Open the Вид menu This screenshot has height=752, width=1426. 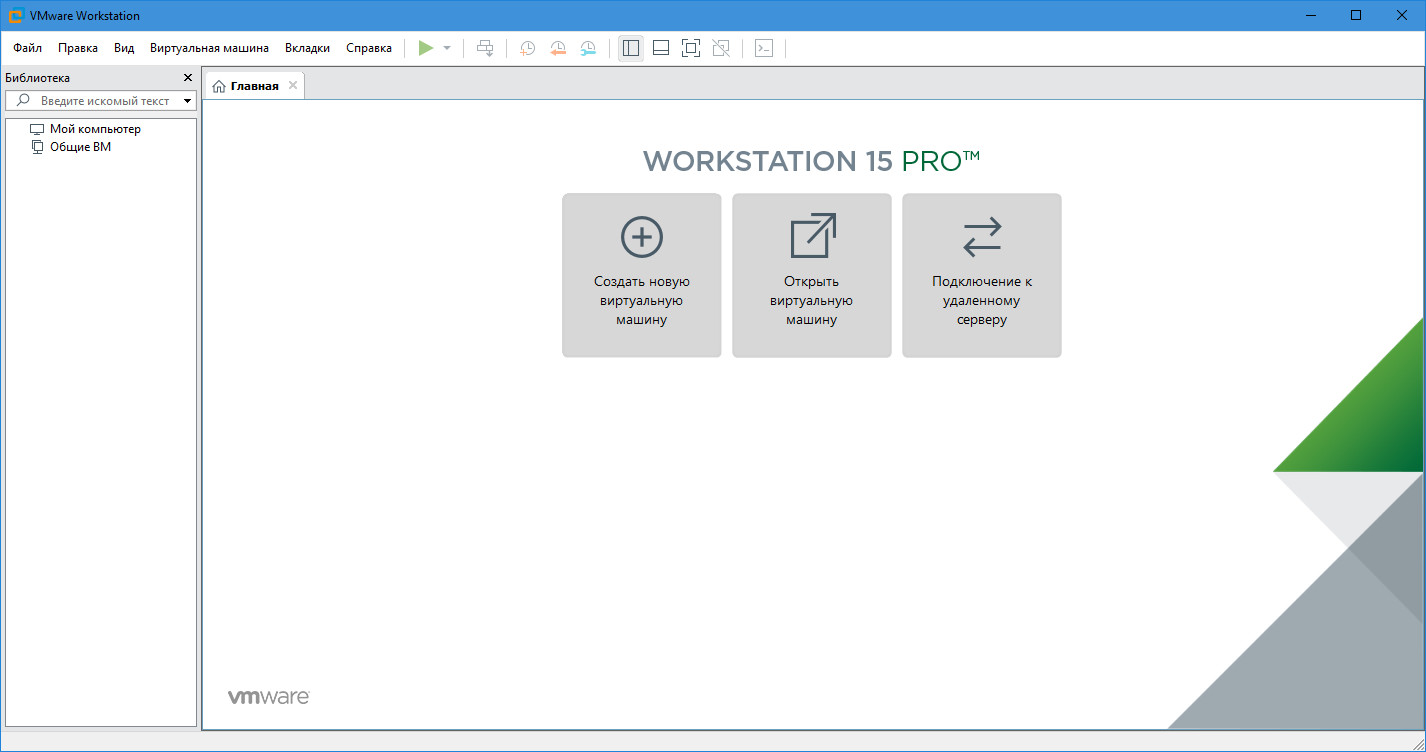pos(124,48)
